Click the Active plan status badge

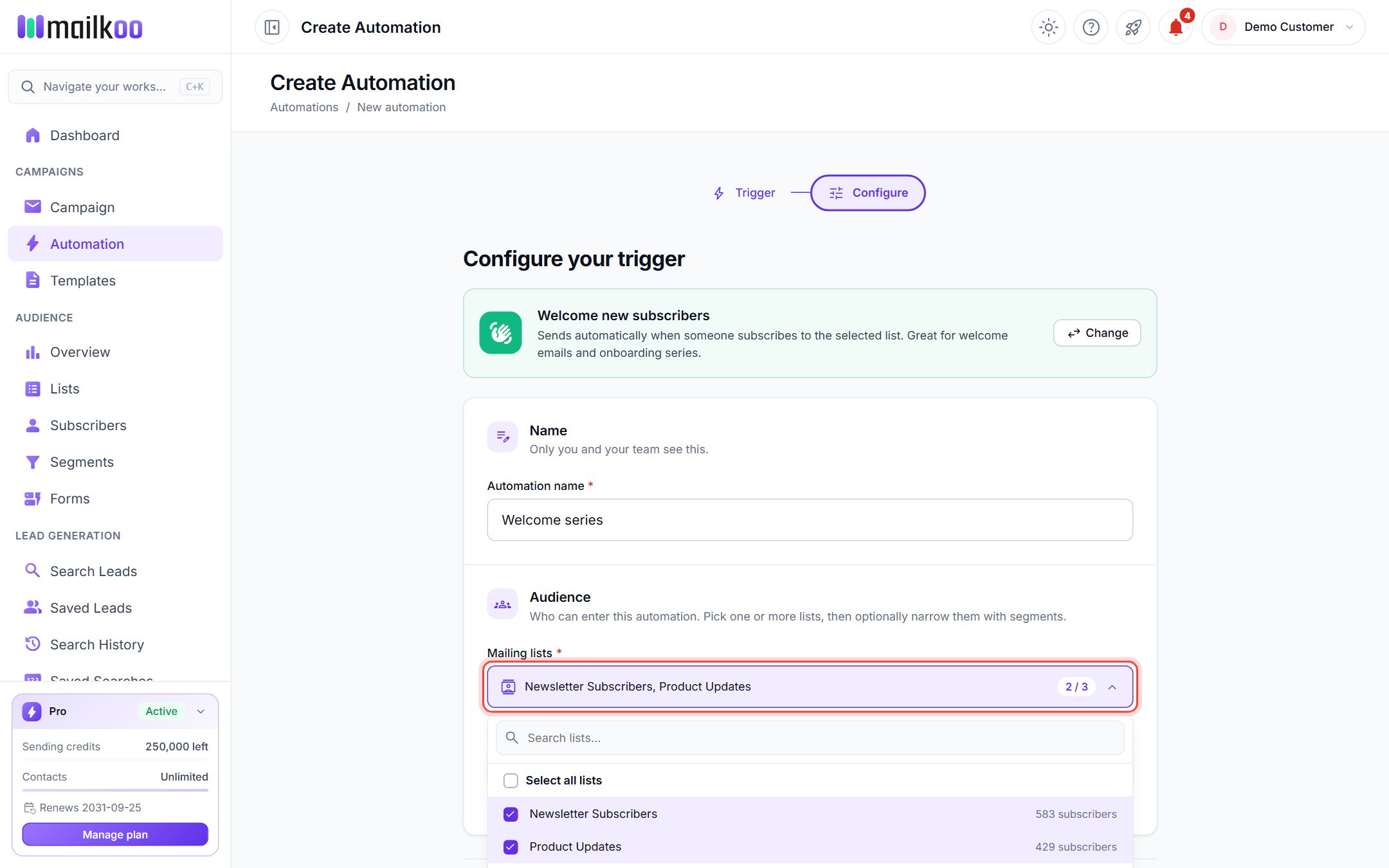pyautogui.click(x=161, y=711)
